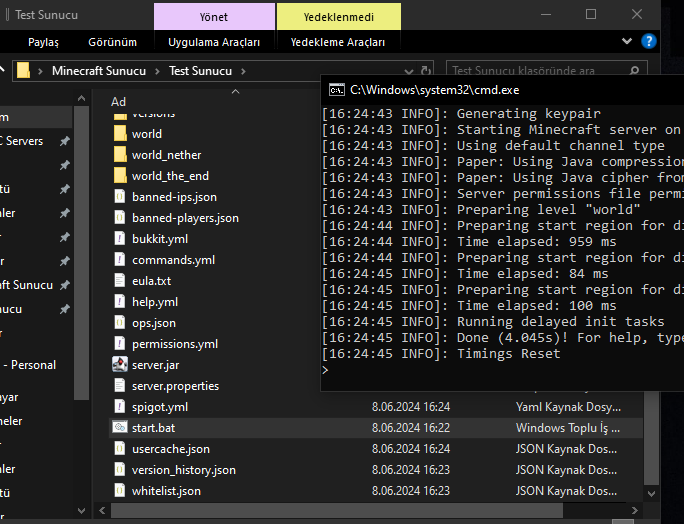
Task: Click the cmd.exe title bar icon
Action: [337, 90]
